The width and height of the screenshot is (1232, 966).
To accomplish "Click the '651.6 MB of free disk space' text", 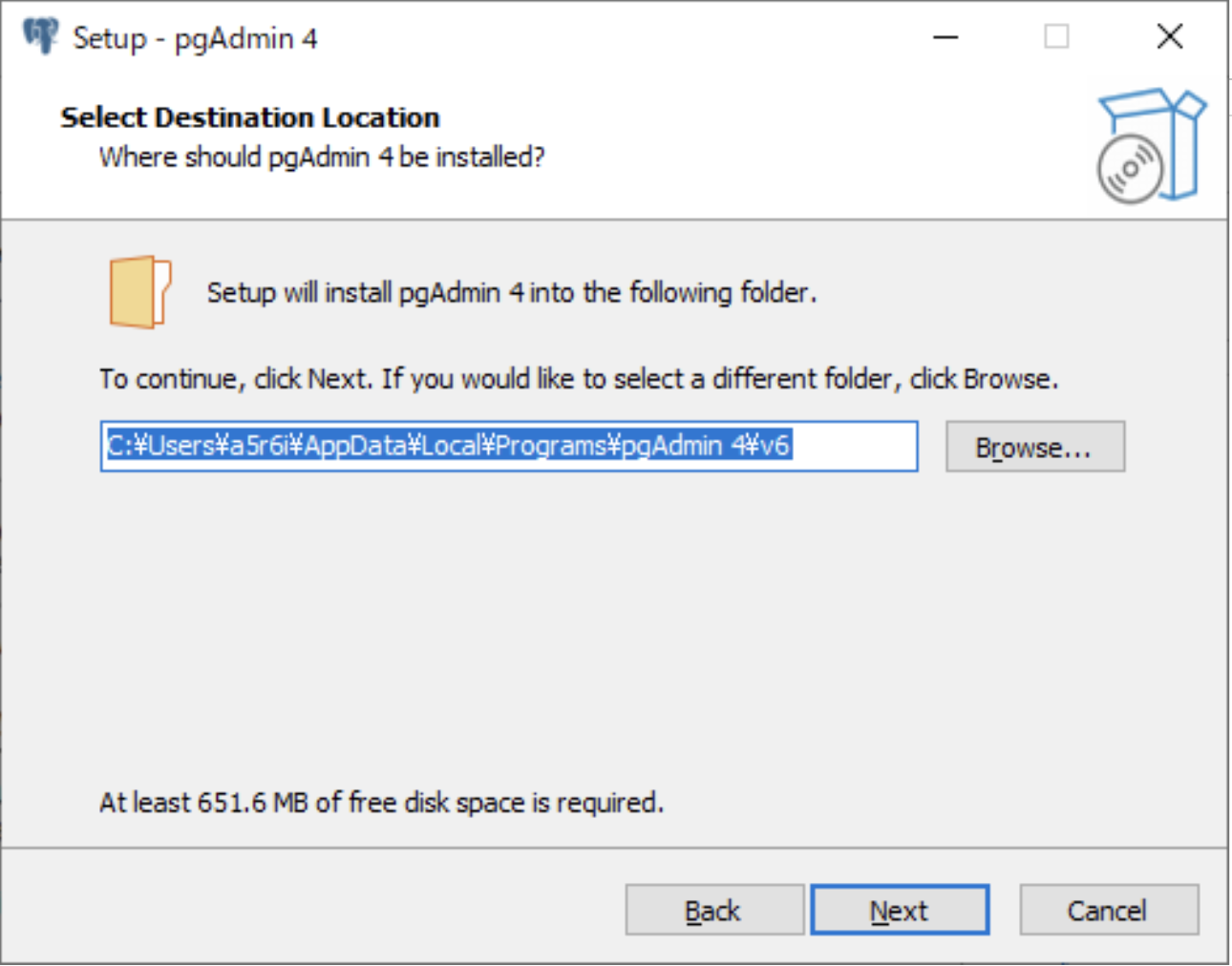I will [x=381, y=802].
